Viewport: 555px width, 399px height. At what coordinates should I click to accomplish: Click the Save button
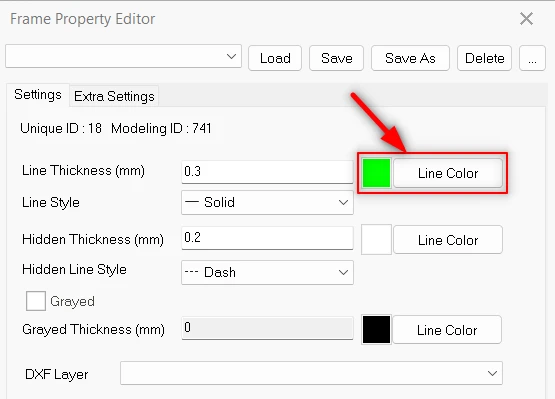pos(336,58)
